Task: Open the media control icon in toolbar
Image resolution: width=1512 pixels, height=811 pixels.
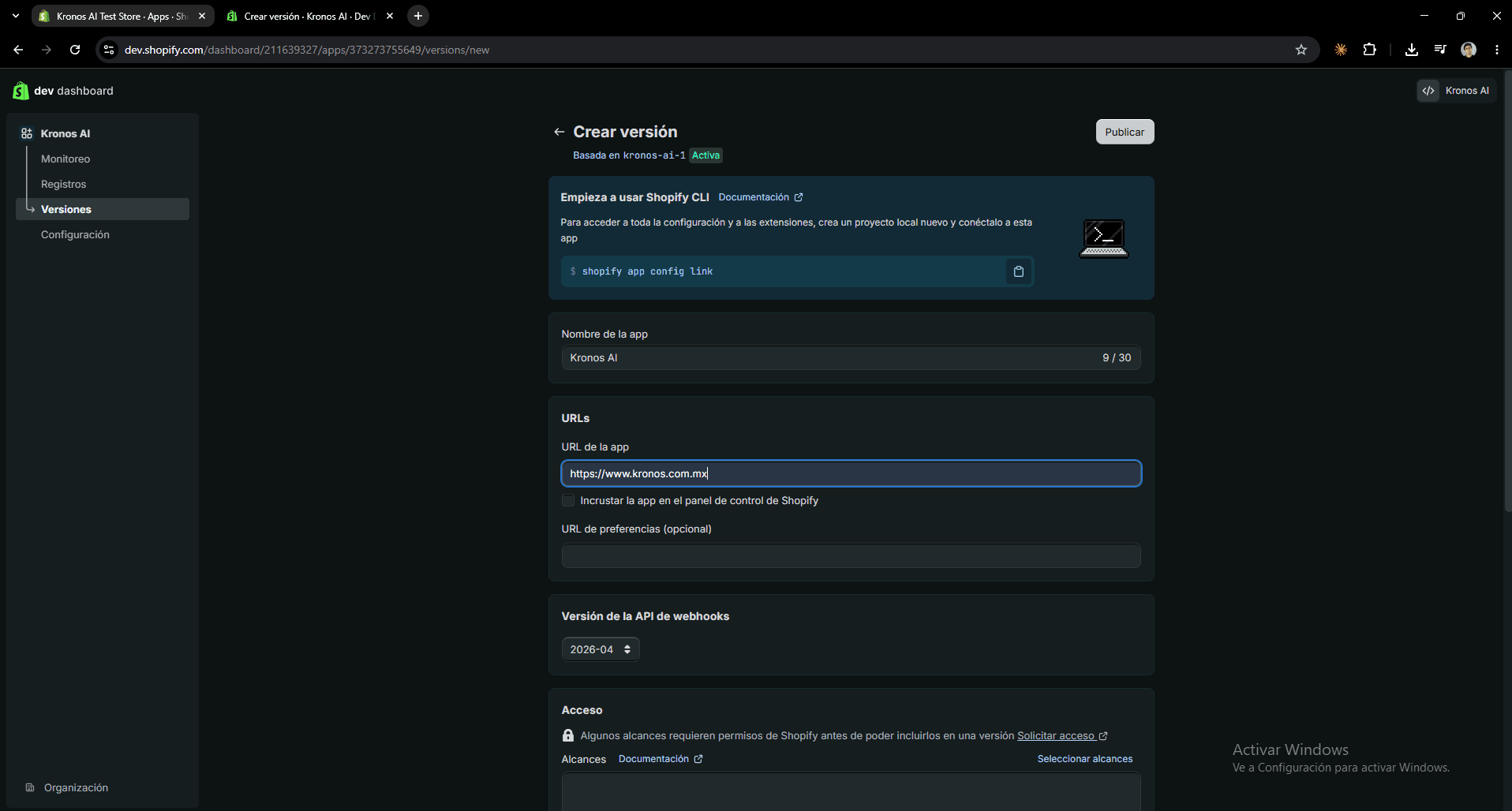Action: coord(1440,50)
